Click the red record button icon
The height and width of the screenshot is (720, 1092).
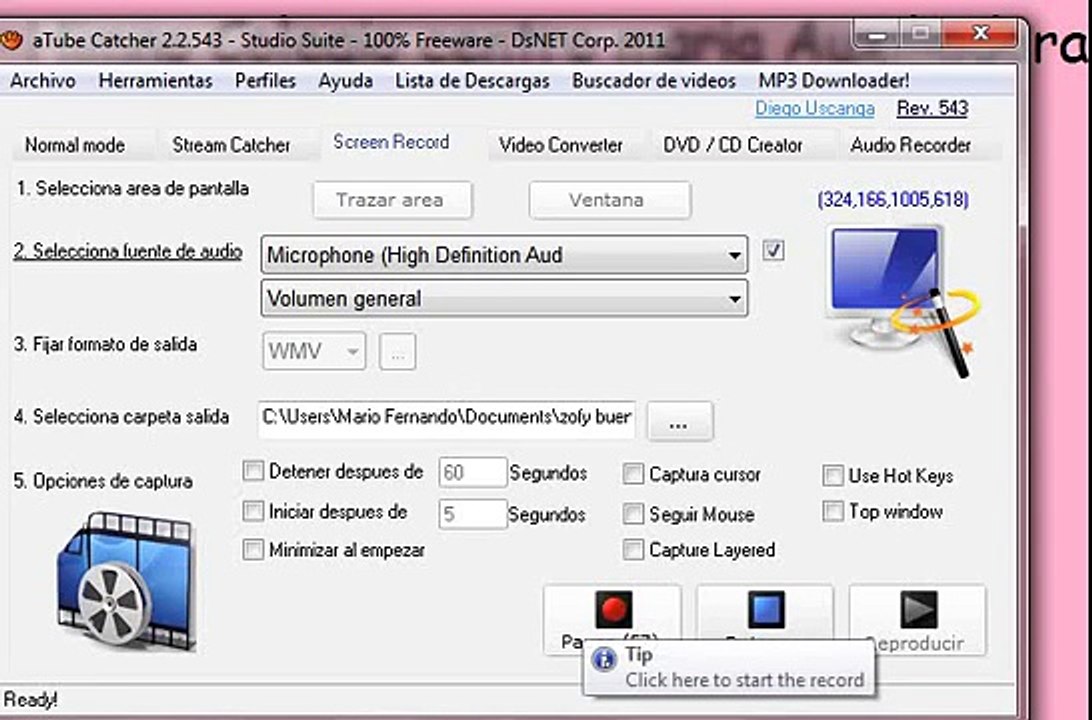(614, 609)
